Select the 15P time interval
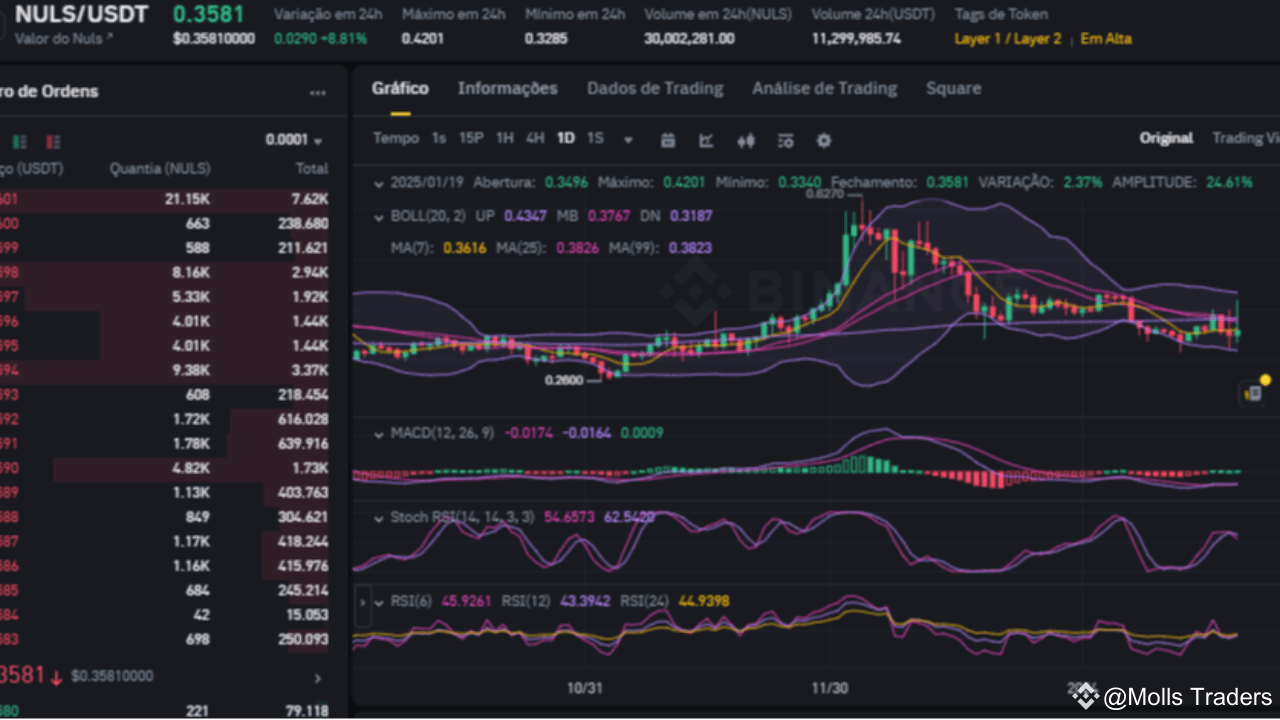 471,139
